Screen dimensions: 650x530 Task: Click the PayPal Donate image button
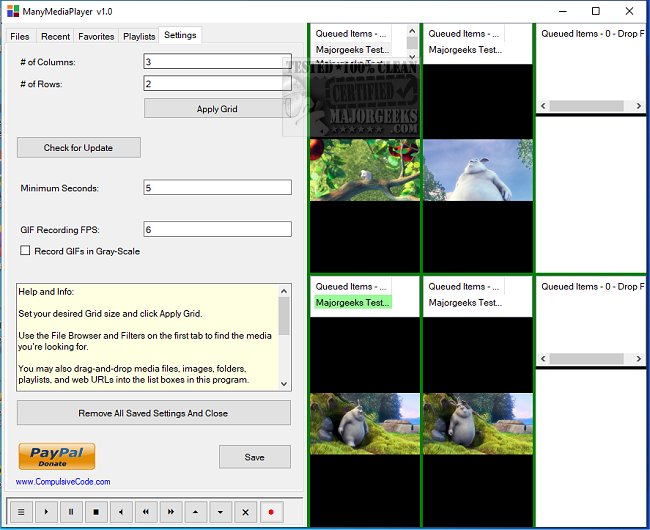point(57,456)
